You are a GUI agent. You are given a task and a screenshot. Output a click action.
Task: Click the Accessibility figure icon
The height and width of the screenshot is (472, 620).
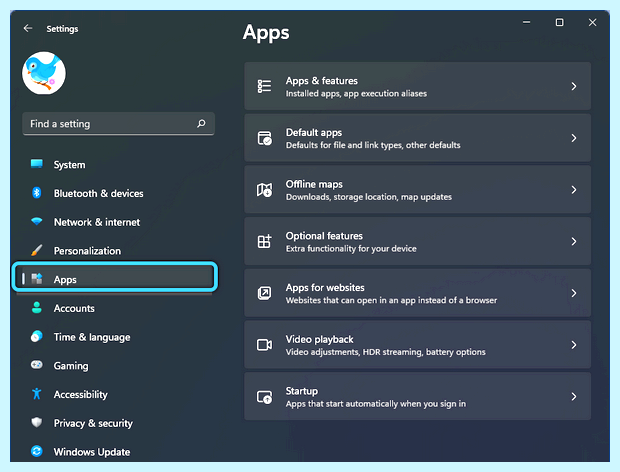click(x=37, y=394)
